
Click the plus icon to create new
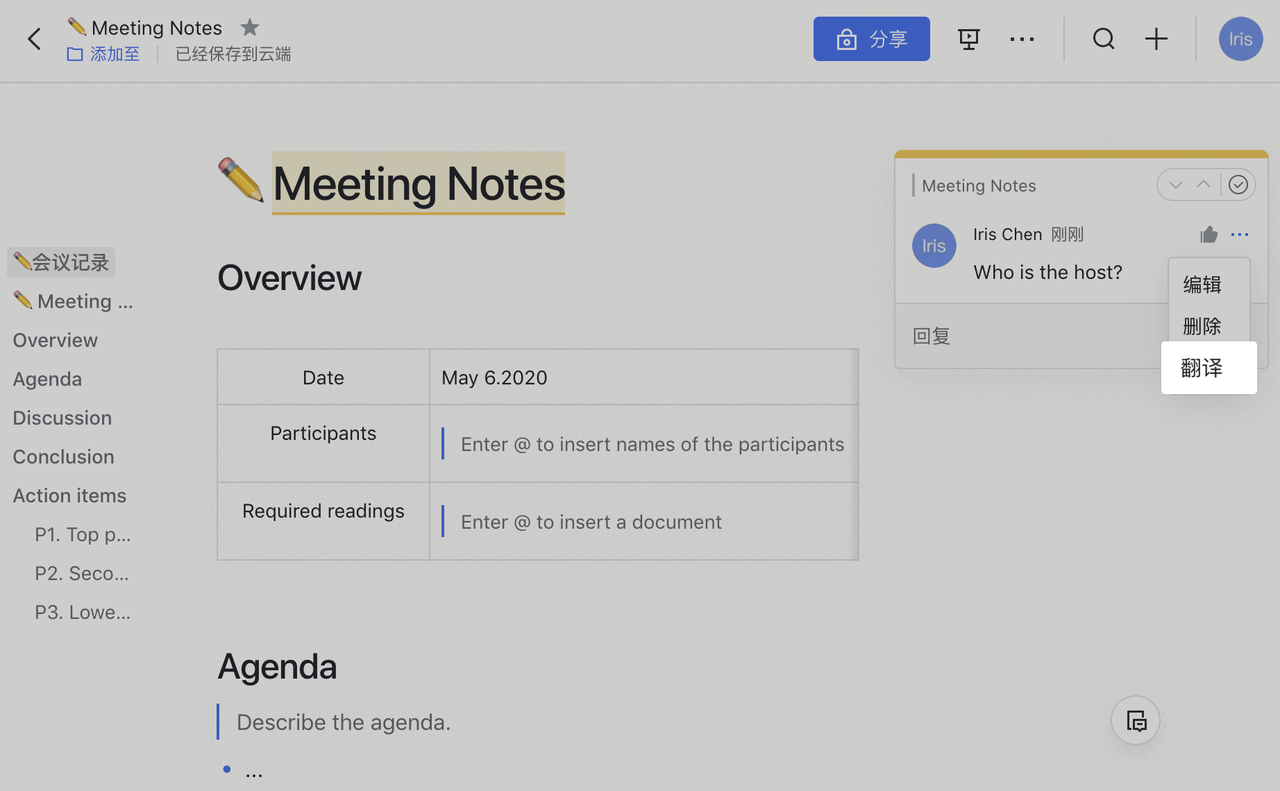(x=1156, y=39)
